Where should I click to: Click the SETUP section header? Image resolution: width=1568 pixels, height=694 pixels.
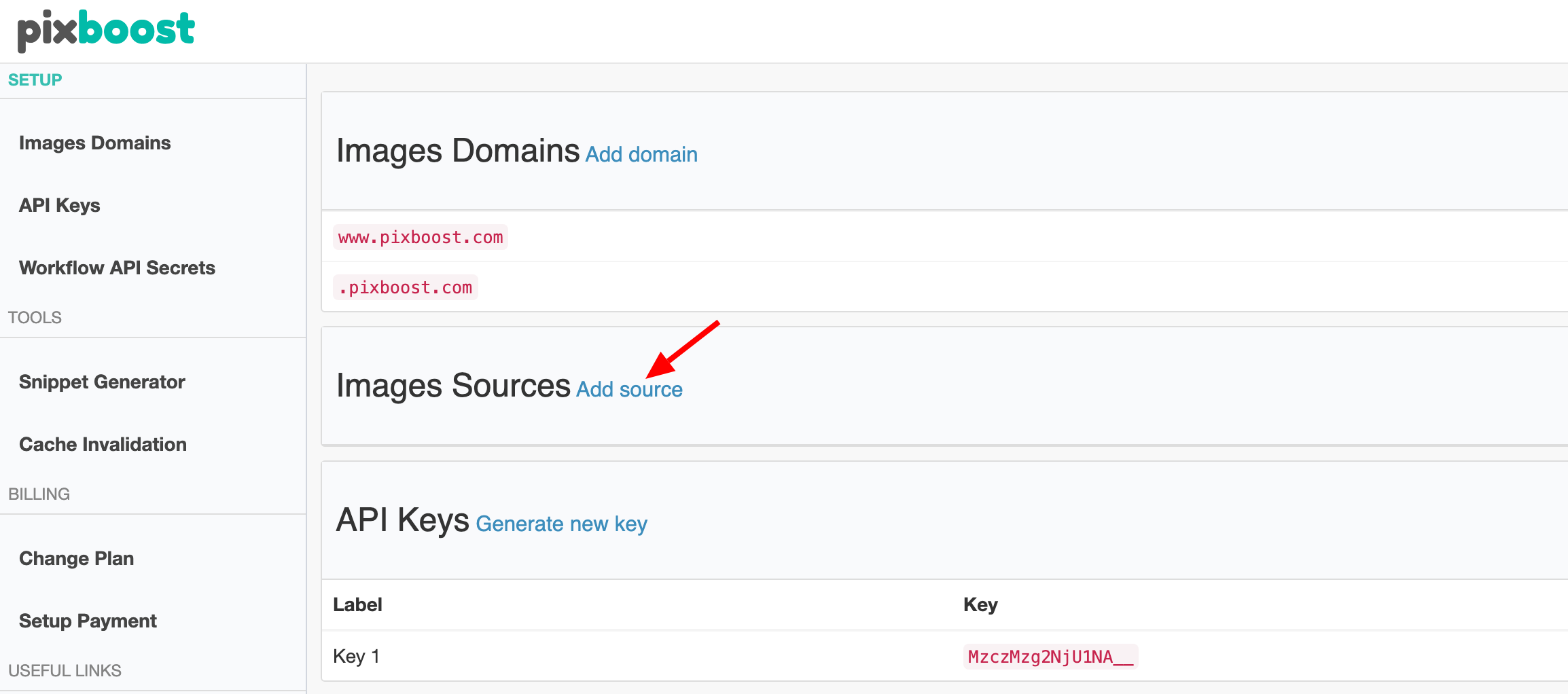tap(33, 79)
